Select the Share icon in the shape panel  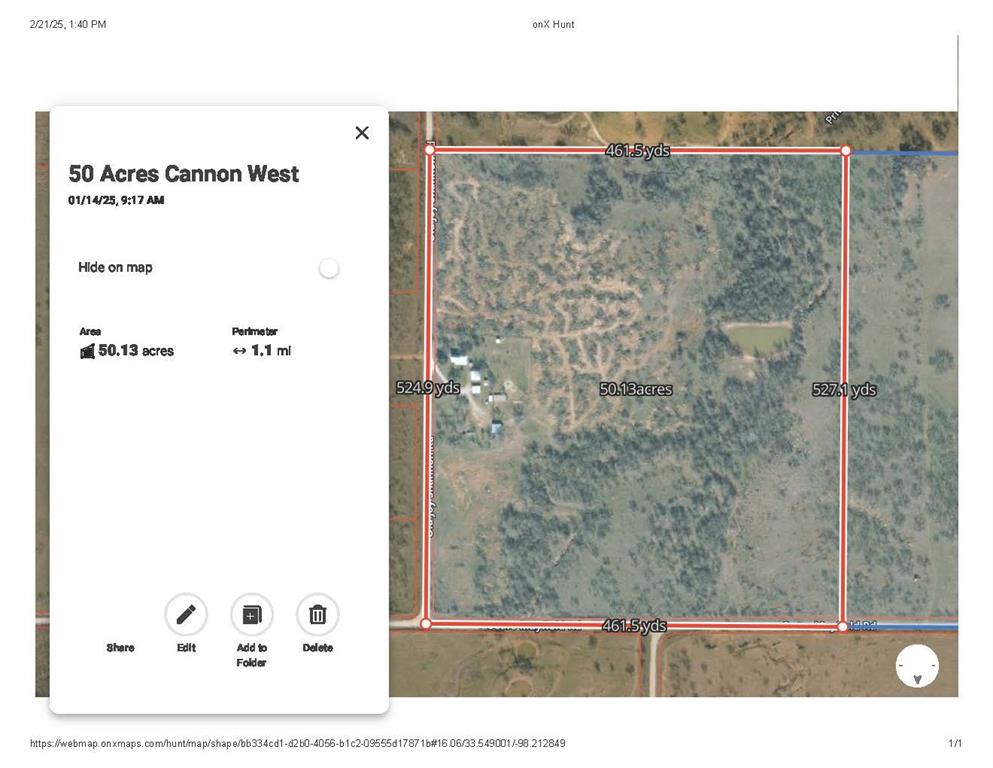coord(120,614)
